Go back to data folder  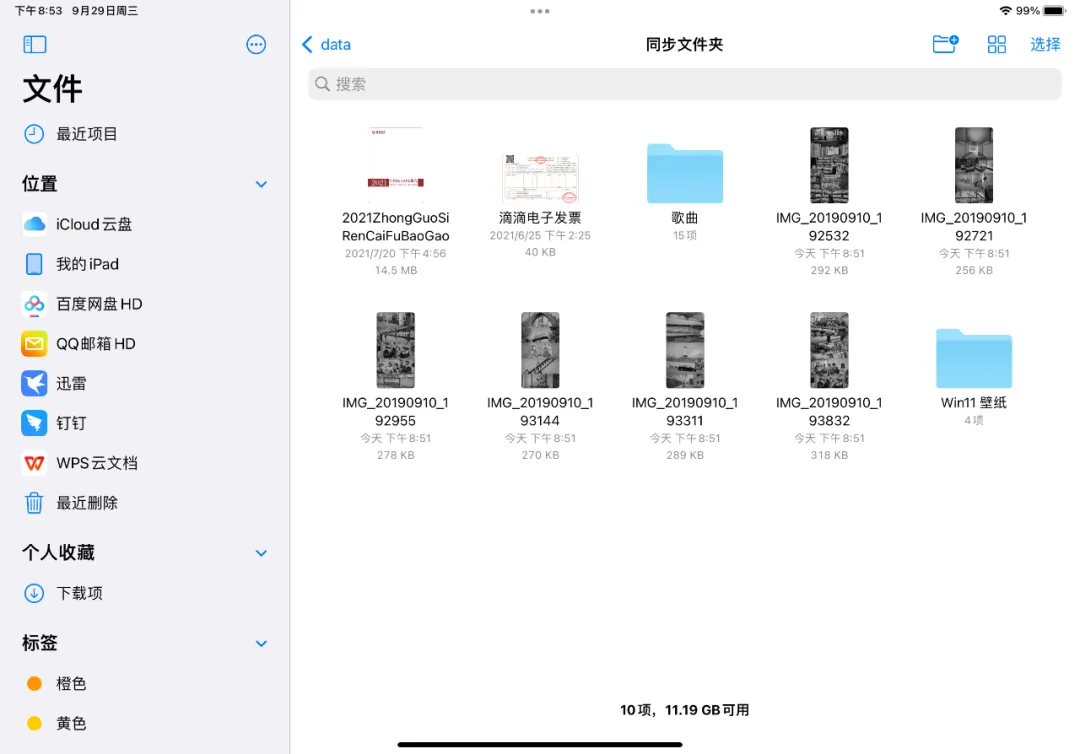click(326, 45)
